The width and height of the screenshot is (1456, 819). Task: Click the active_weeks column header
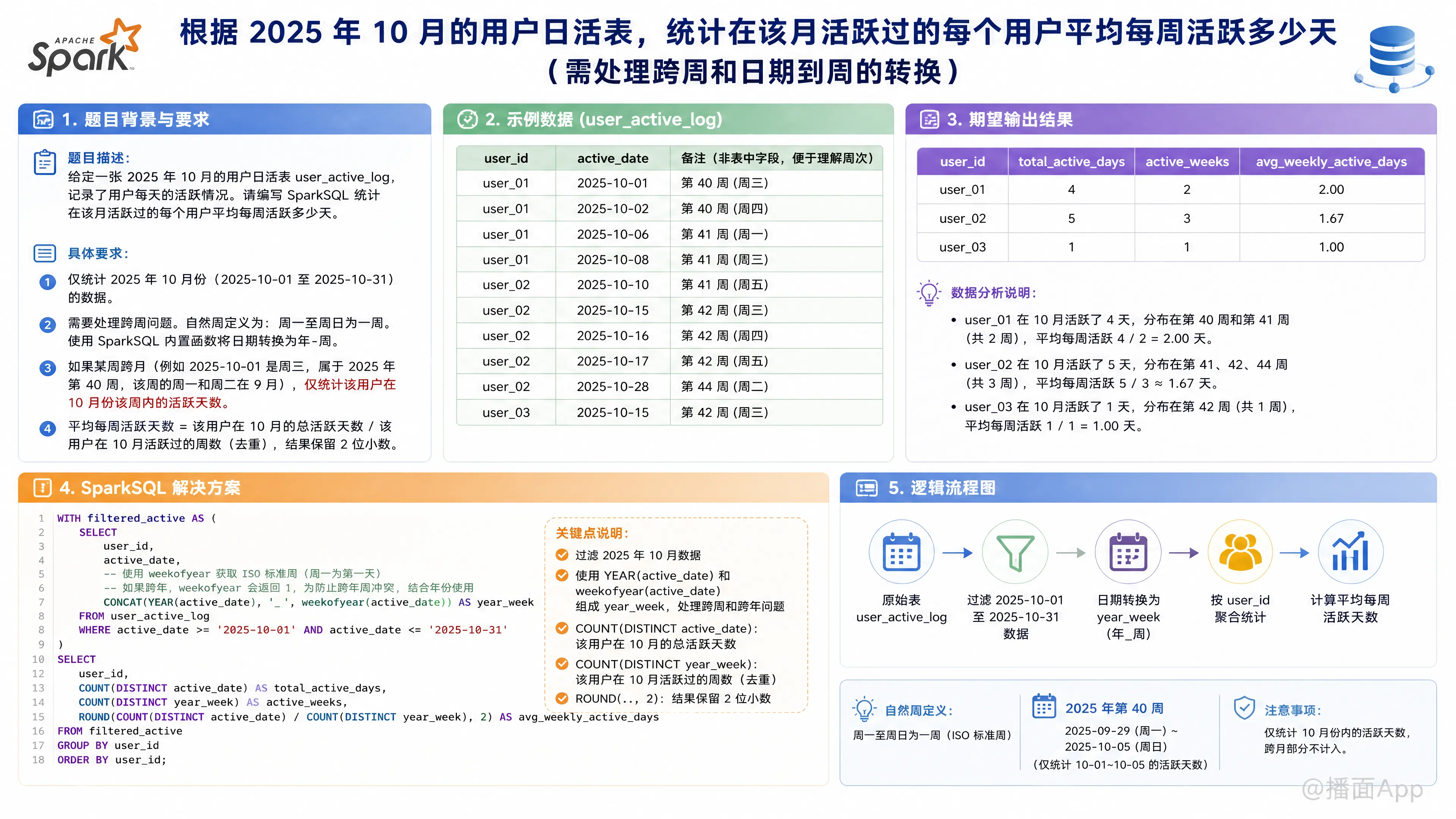point(1187,162)
